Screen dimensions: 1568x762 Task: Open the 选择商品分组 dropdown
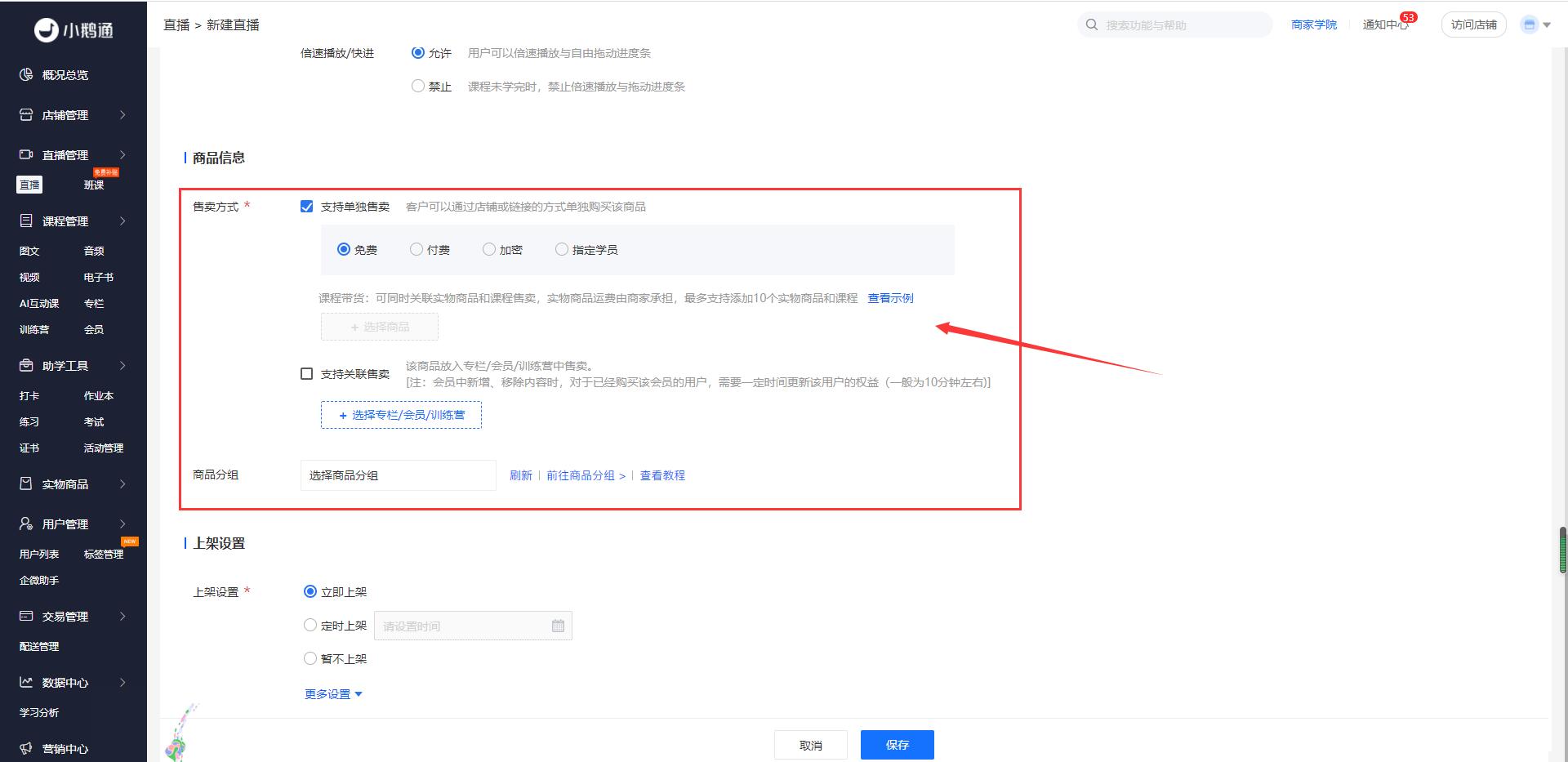(398, 475)
